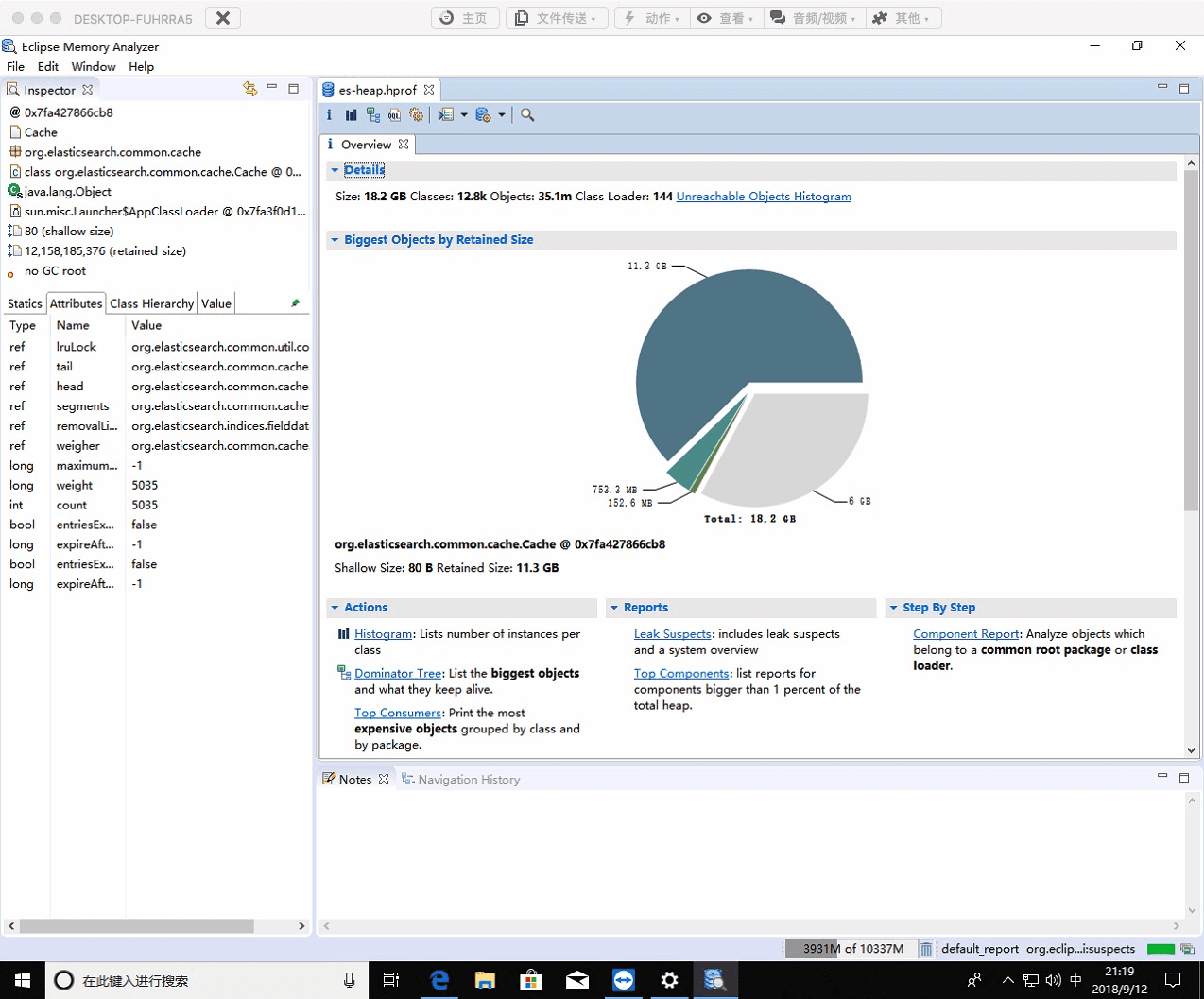Screen dimensions: 1204x999
Task: Open the Component Report link
Action: click(x=966, y=634)
